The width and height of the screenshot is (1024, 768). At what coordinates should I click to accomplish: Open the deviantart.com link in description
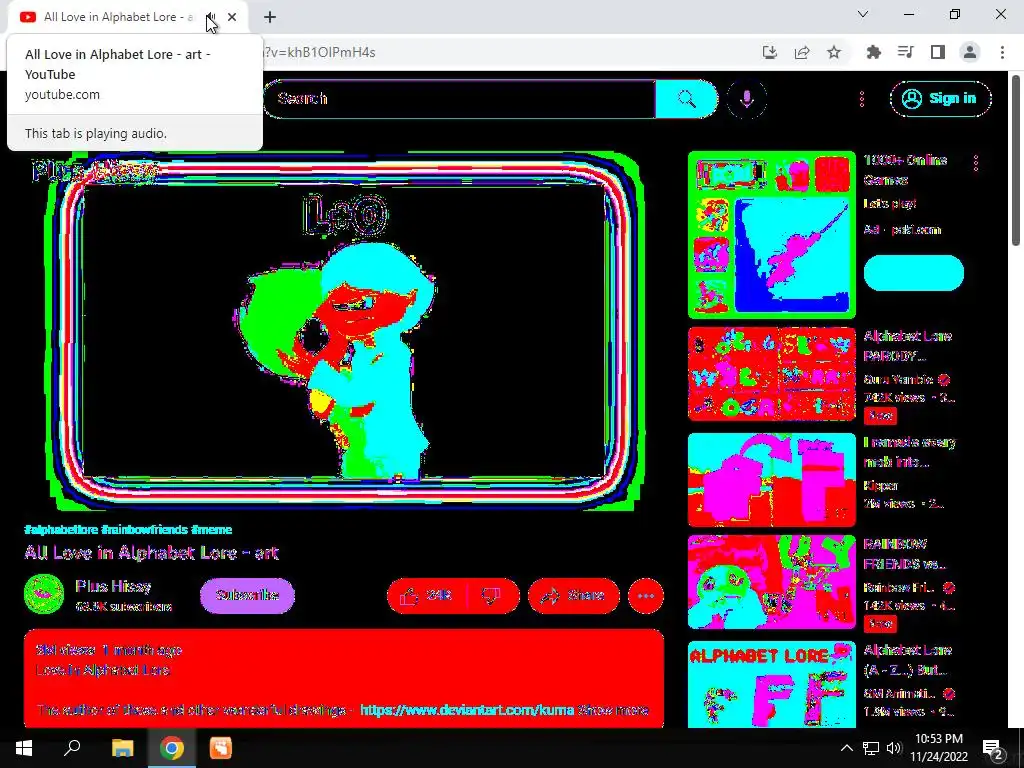[467, 710]
